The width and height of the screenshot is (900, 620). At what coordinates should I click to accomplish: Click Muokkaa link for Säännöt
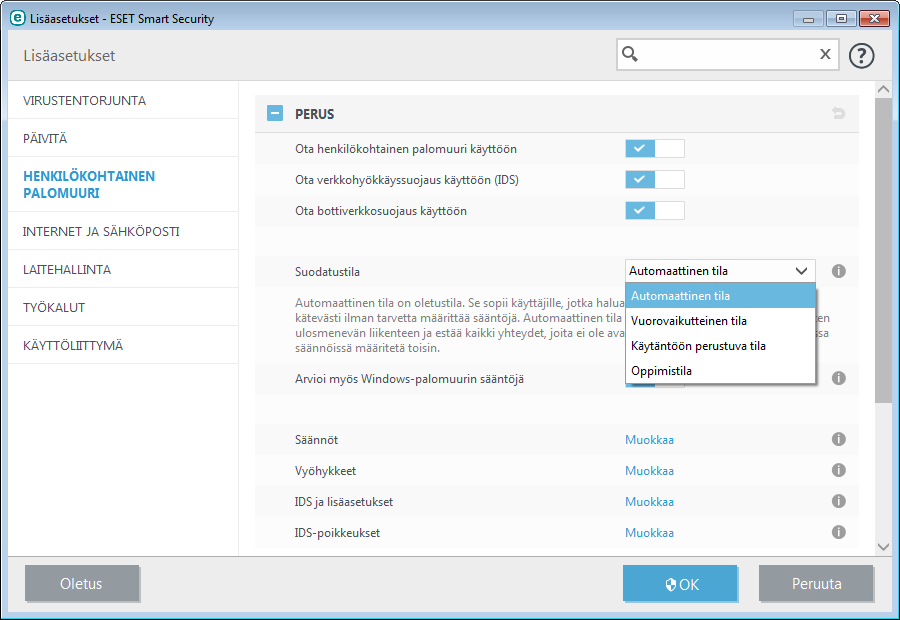coord(649,440)
